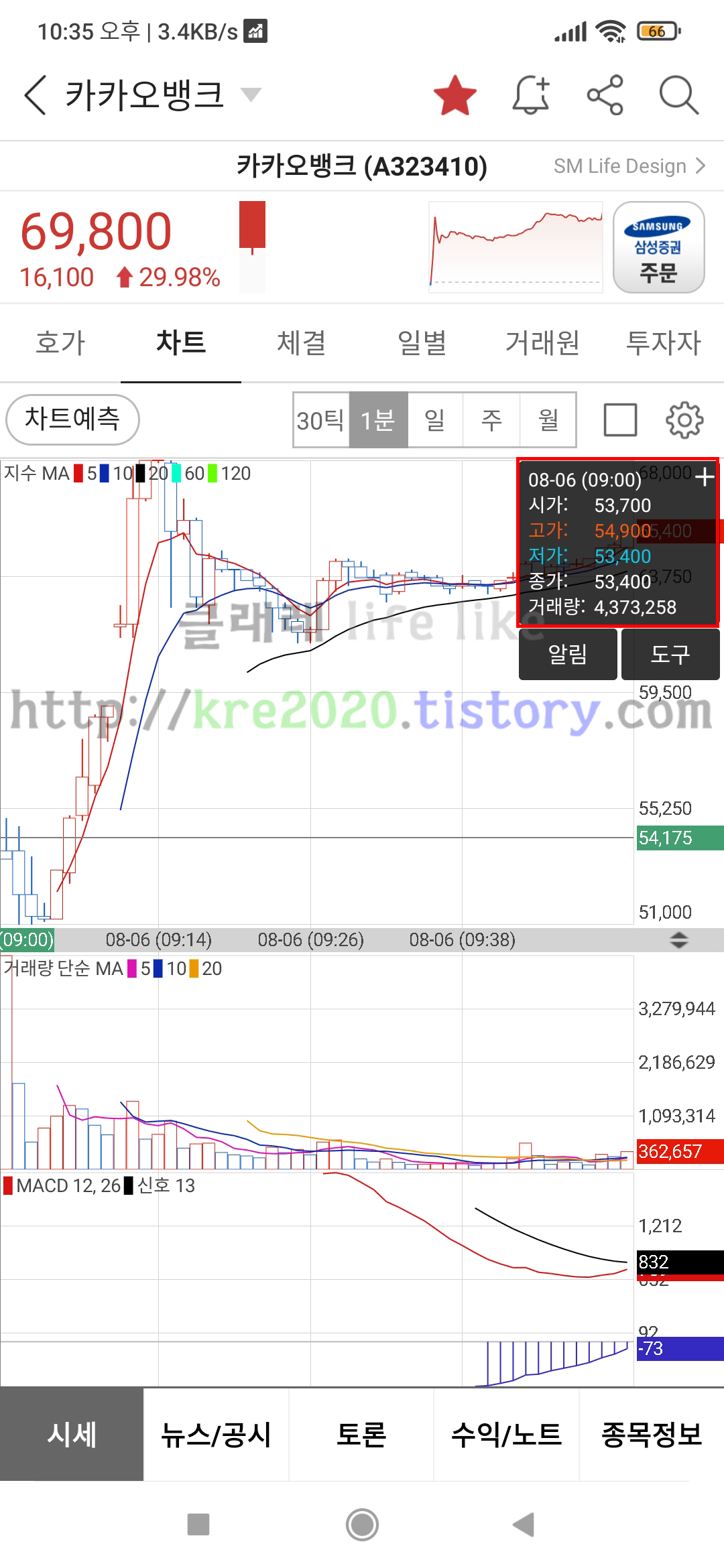Tap the stock chart notification status icon
724x1568 pixels.
(255, 31)
